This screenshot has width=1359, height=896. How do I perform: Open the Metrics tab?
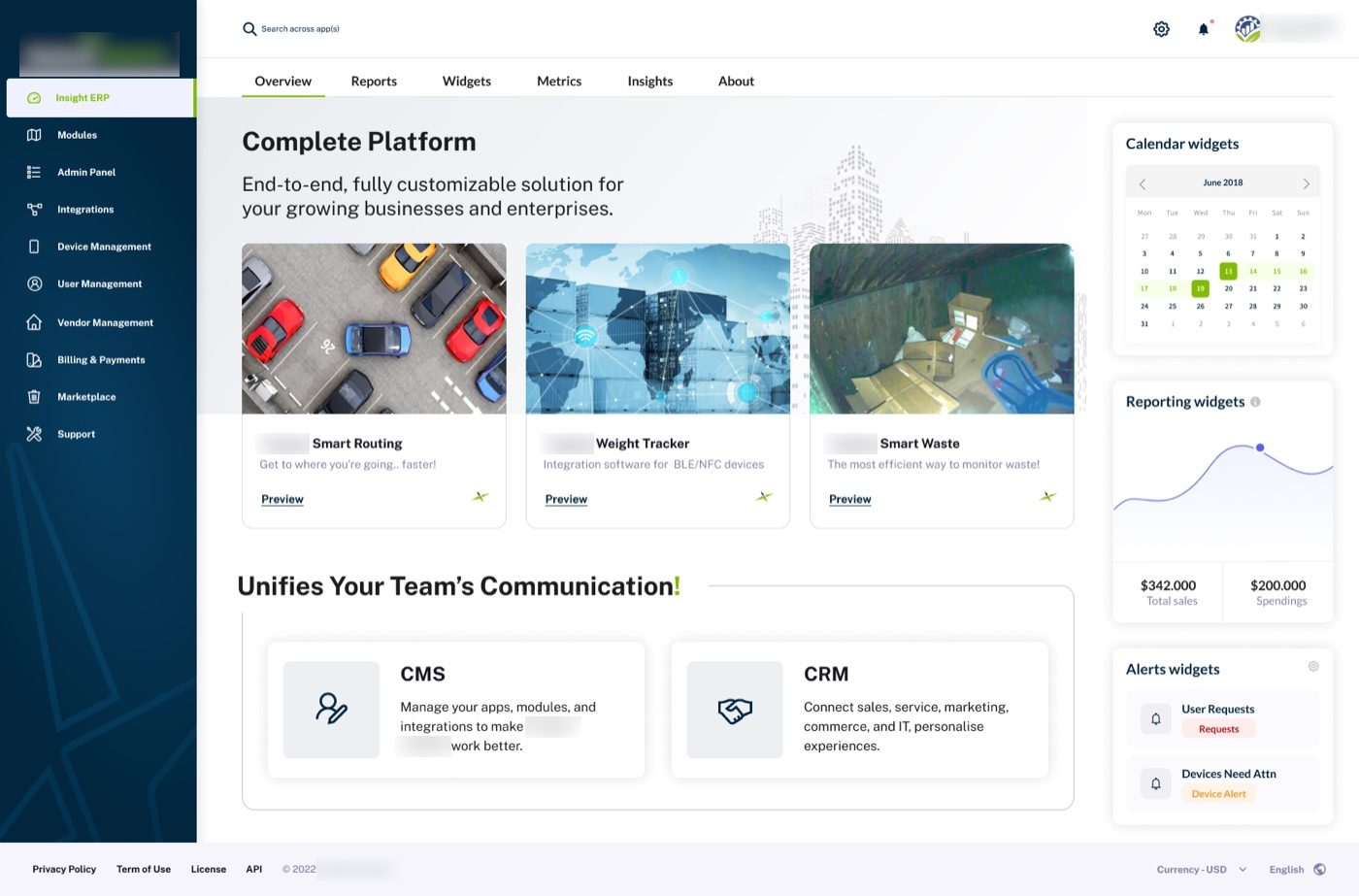click(559, 82)
